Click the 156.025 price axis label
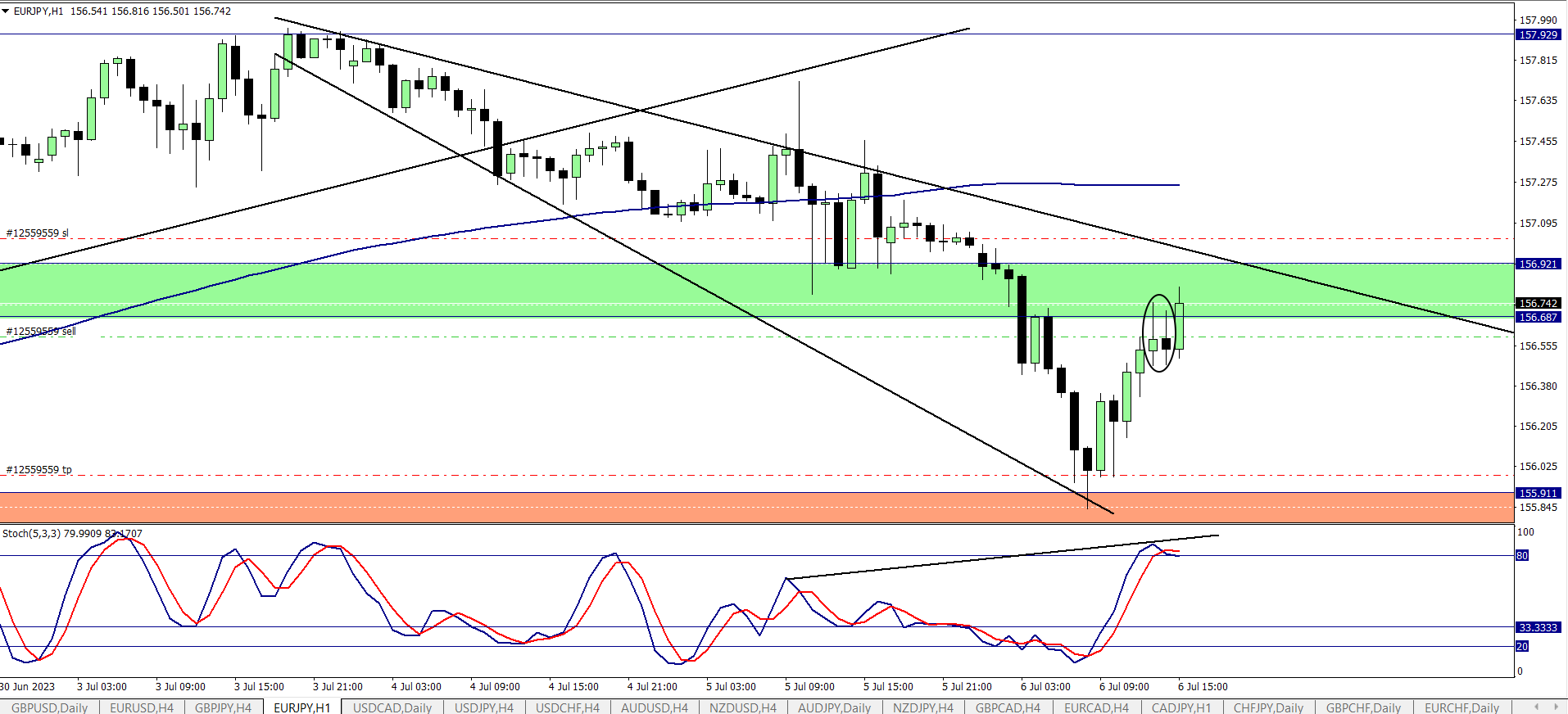This screenshot has height=714, width=1568. tap(1539, 466)
